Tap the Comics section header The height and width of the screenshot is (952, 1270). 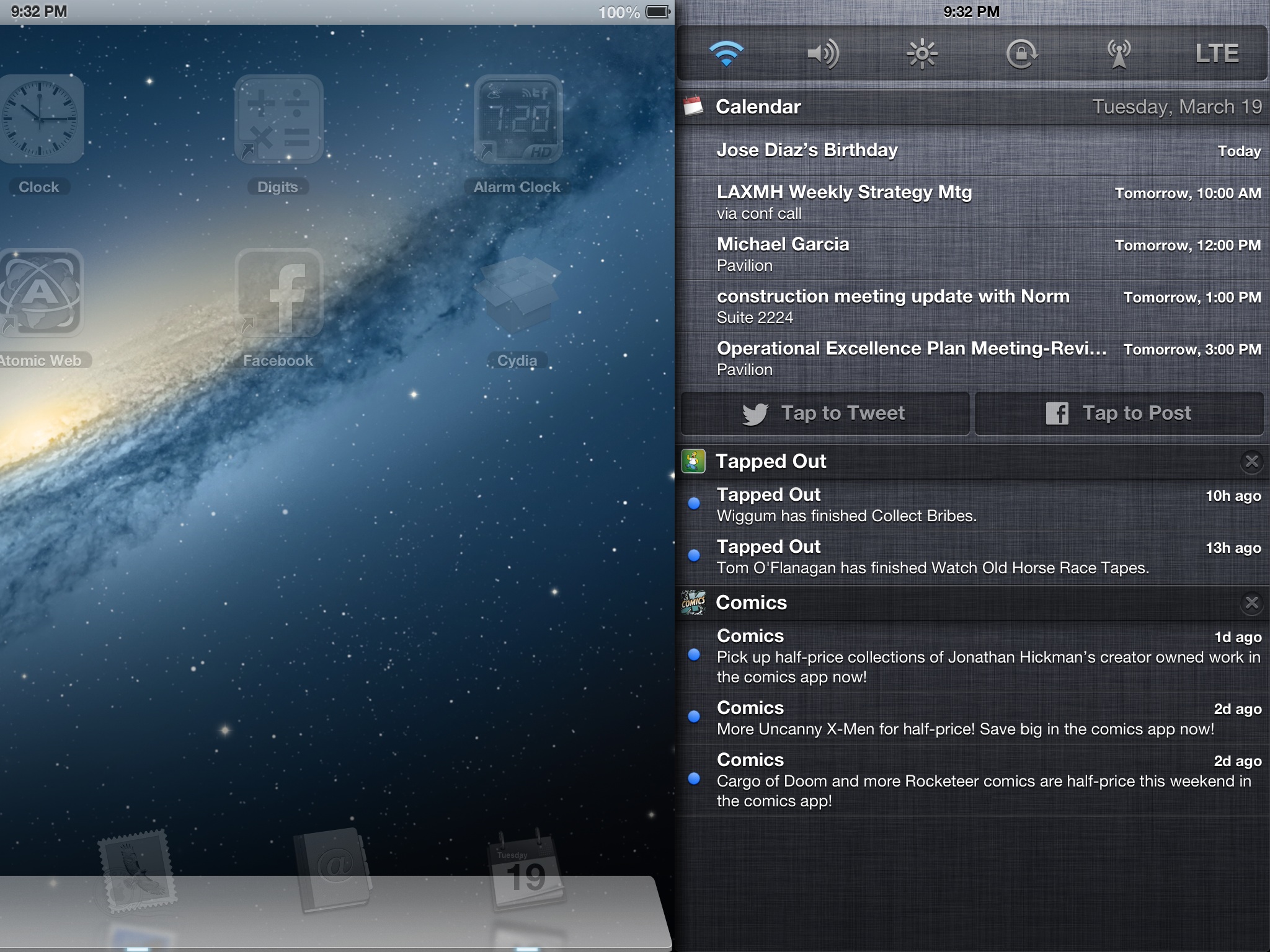972,602
